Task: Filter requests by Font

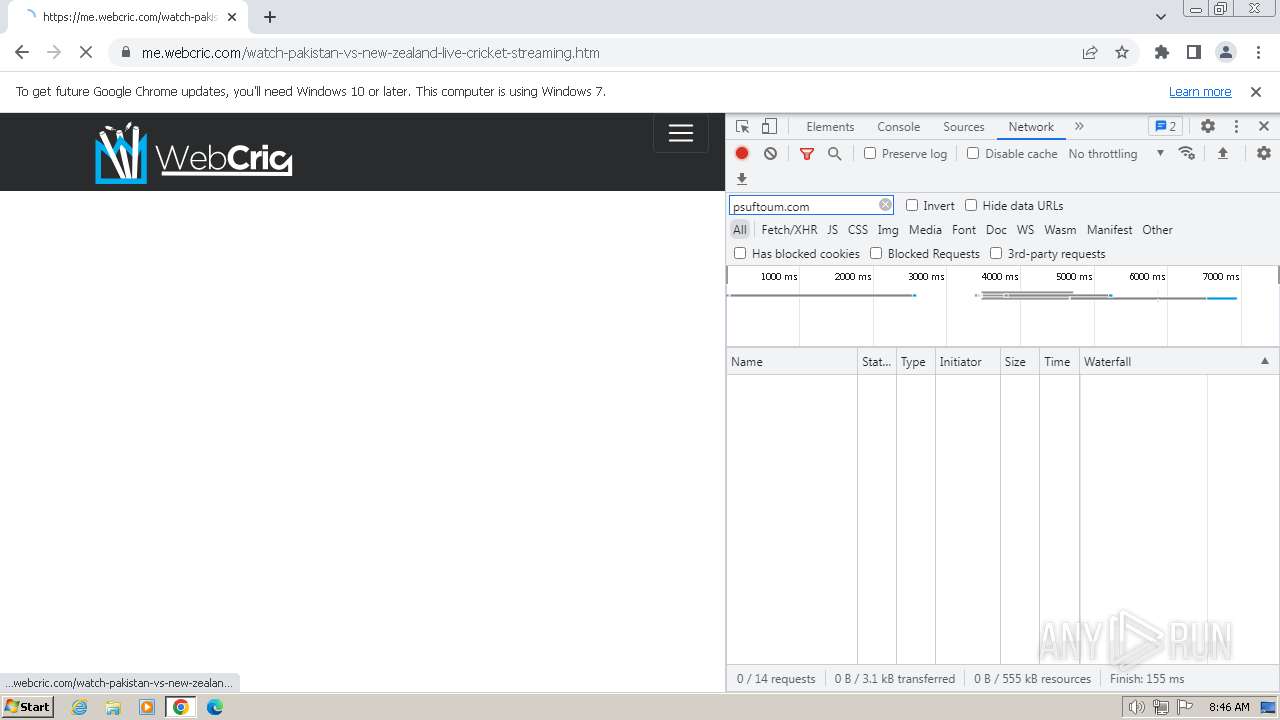Action: click(x=964, y=229)
